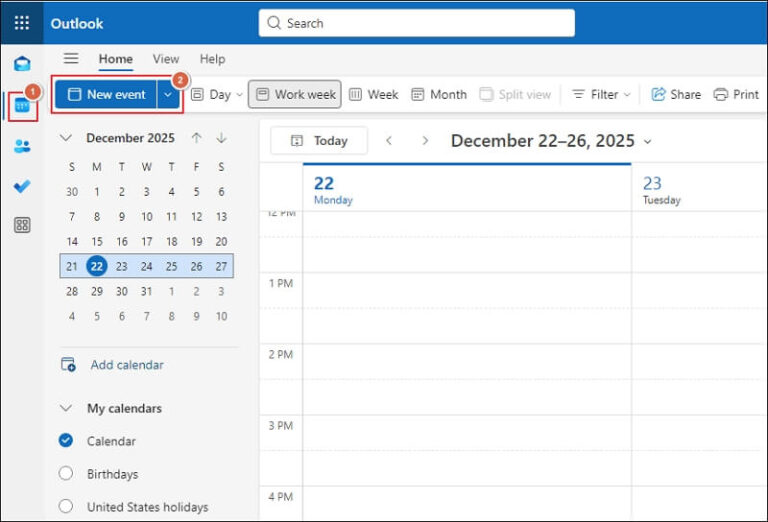Open the Help tab
This screenshot has width=768, height=522.
click(212, 59)
